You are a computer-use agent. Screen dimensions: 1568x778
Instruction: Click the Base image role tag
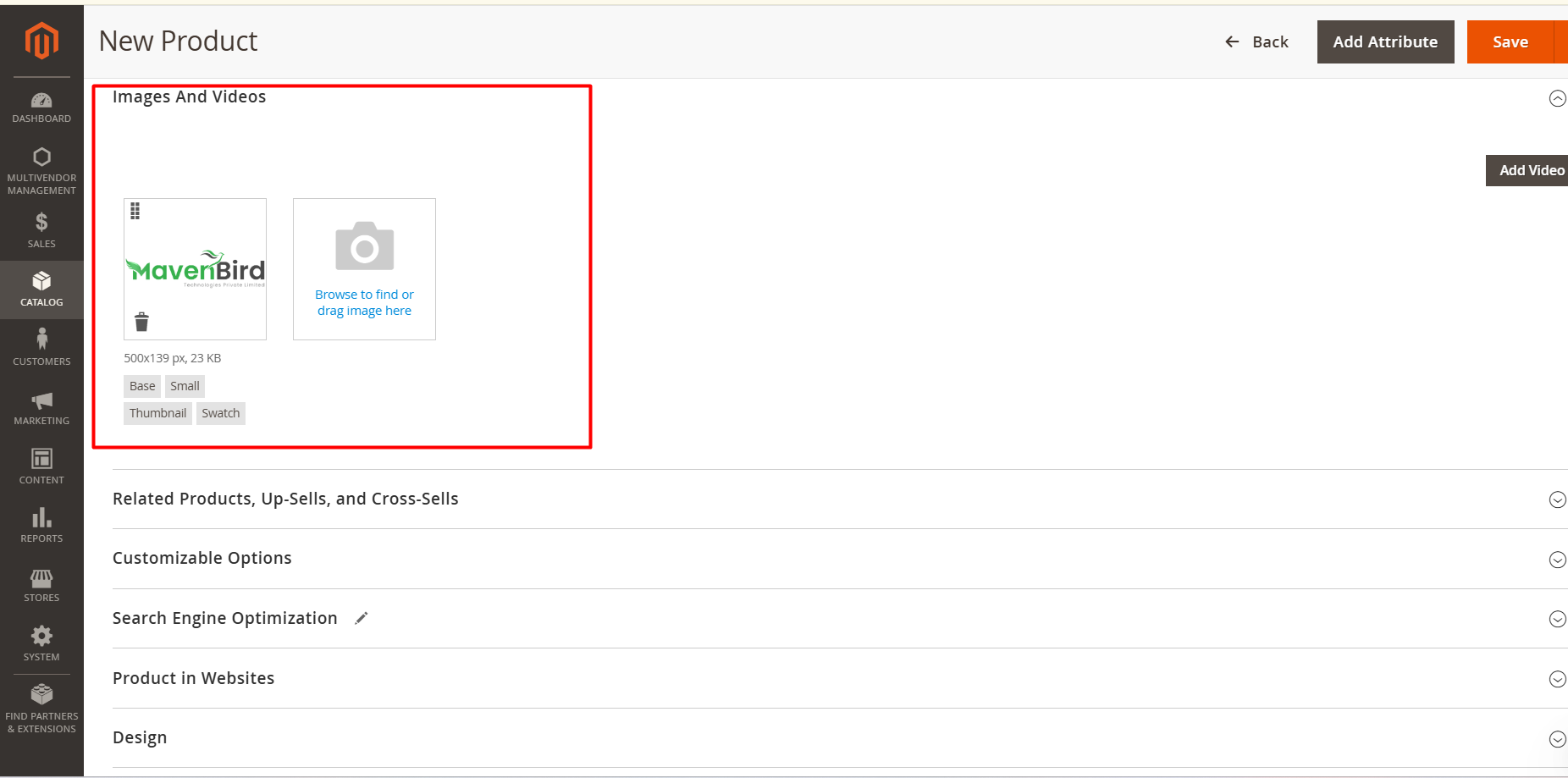(x=142, y=386)
